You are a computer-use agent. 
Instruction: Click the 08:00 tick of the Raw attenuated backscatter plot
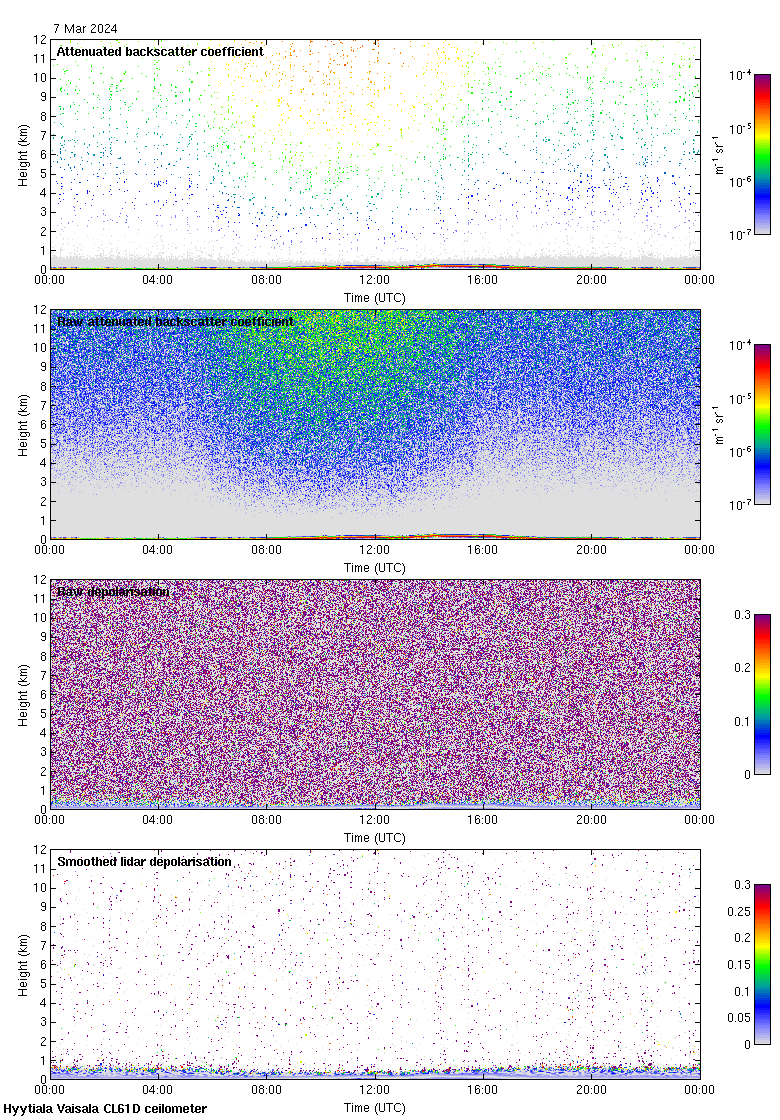pyautogui.click(x=266, y=550)
